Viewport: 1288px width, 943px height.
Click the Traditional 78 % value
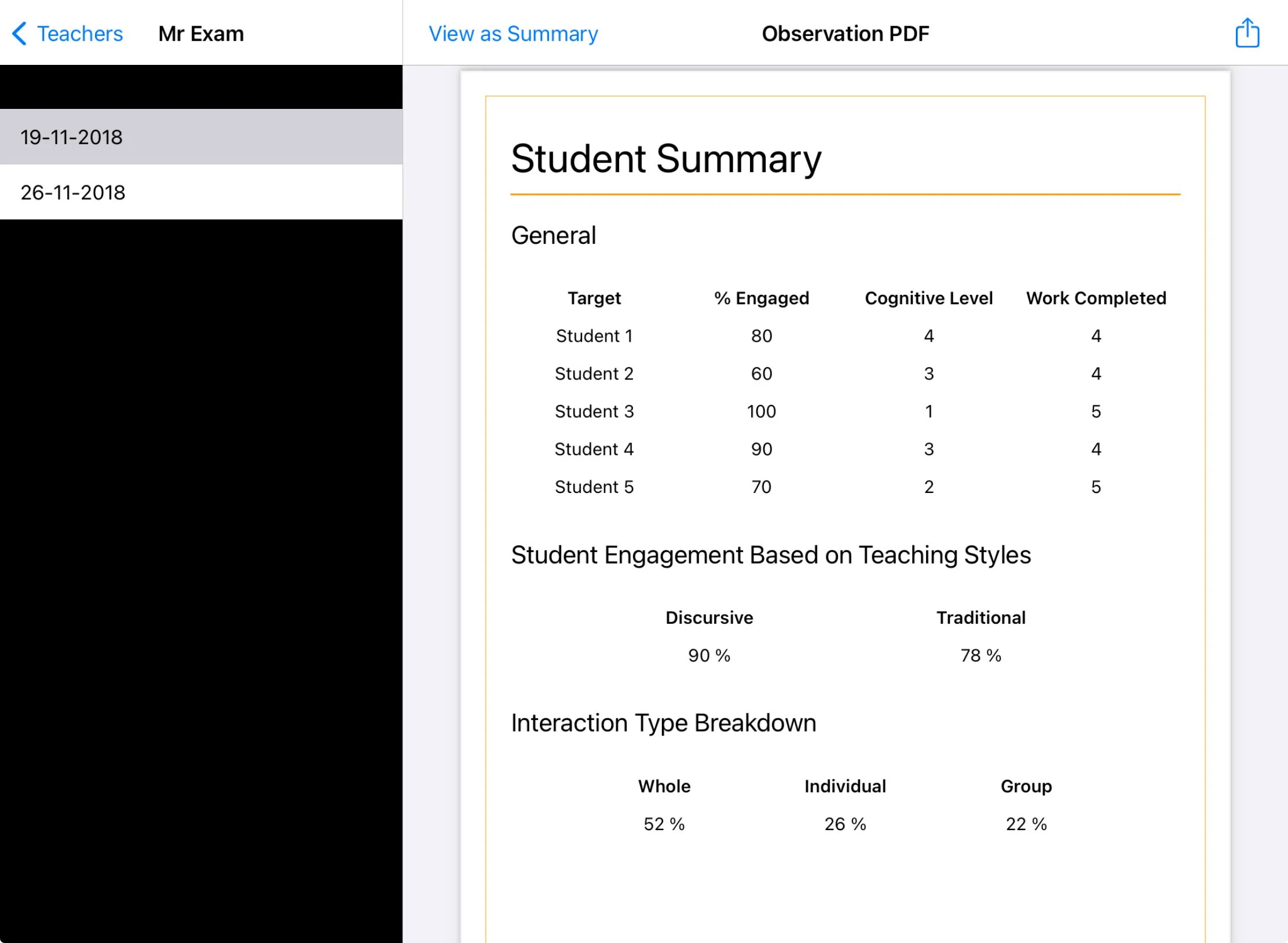tap(980, 655)
